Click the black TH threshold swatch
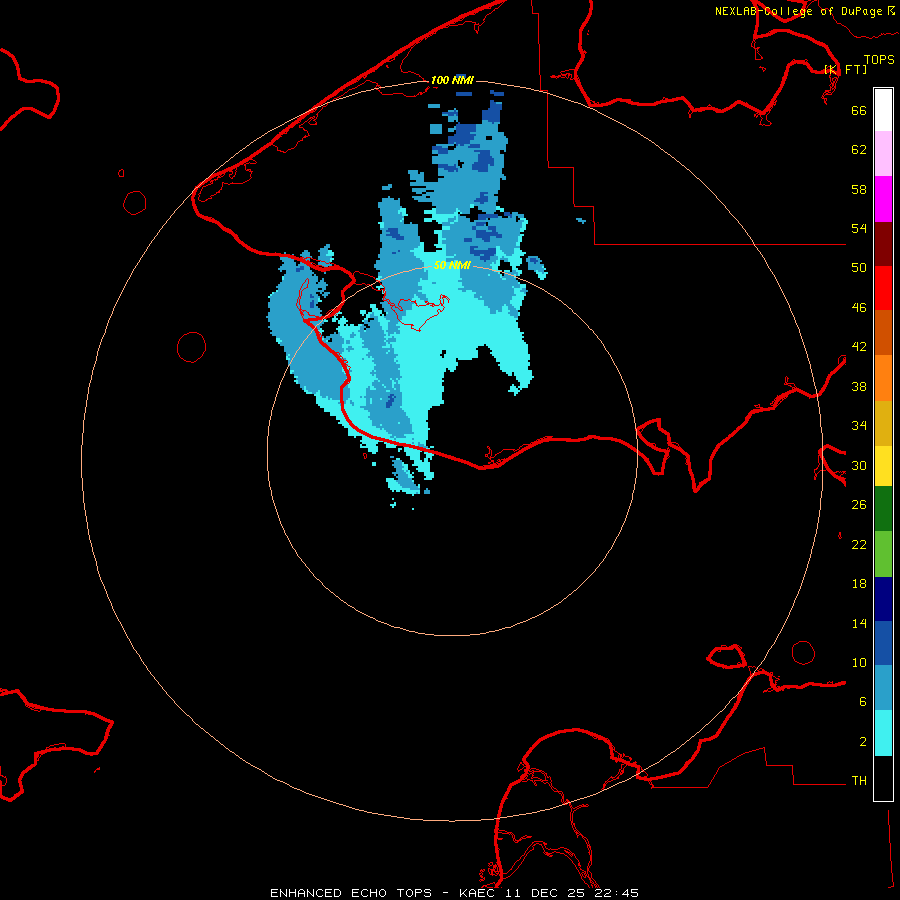 [883, 778]
